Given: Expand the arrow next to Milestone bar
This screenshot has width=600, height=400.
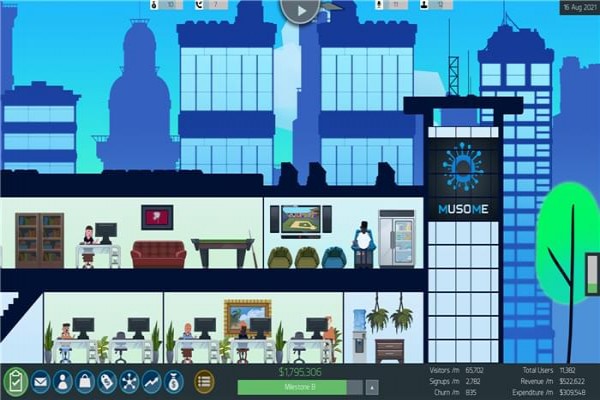Looking at the screenshot, I should click(x=372, y=387).
